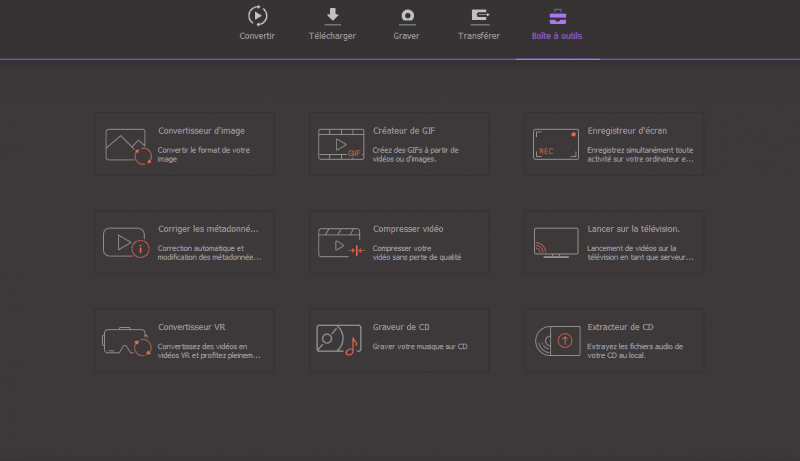Image resolution: width=800 pixels, height=461 pixels.
Task: Open the Transférer tab
Action: pyautogui.click(x=479, y=24)
